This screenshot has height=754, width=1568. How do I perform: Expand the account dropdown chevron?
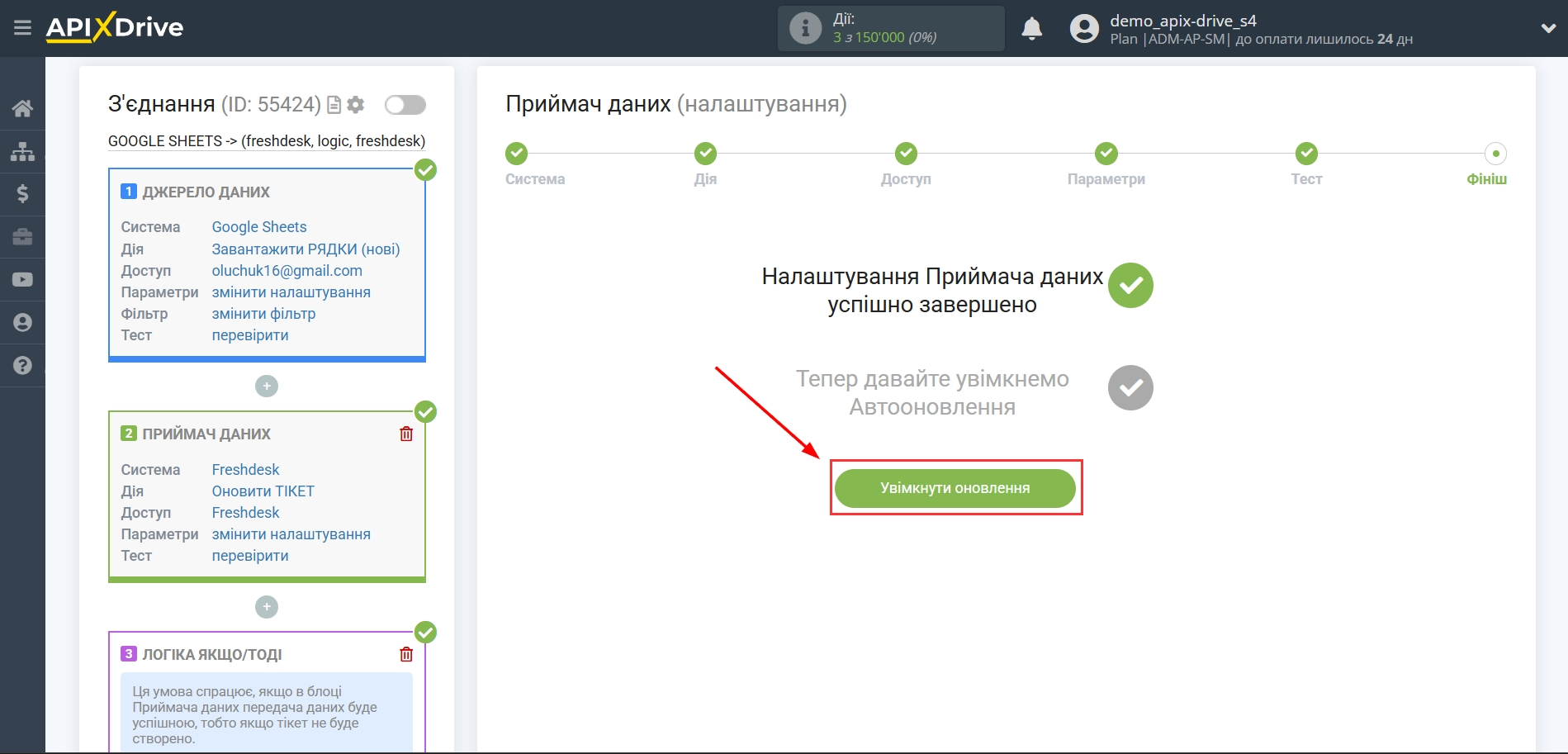(1548, 29)
